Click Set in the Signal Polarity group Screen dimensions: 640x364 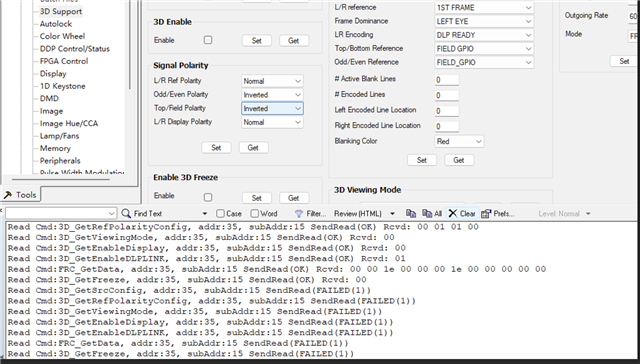pos(216,148)
